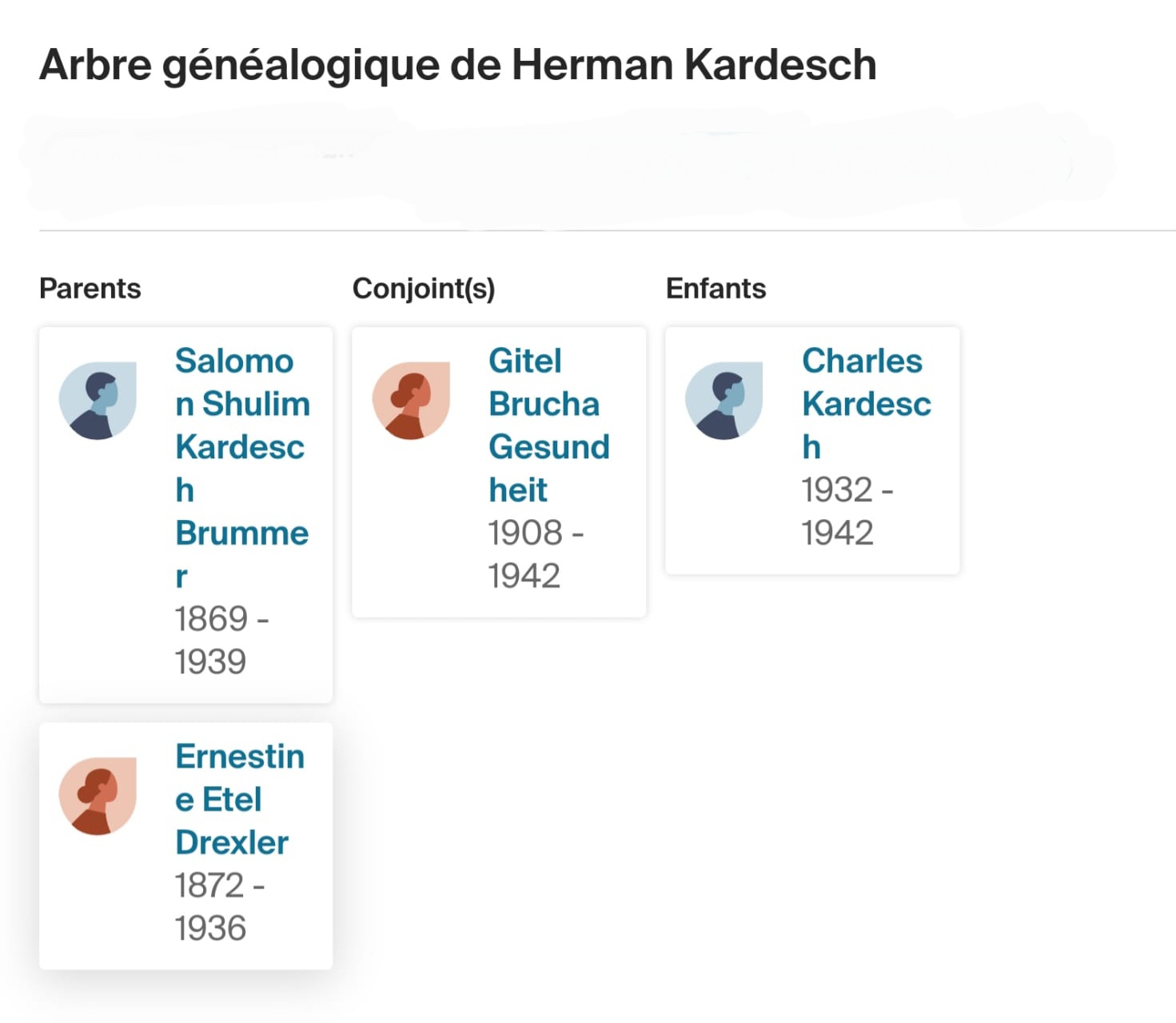Image resolution: width=1176 pixels, height=1023 pixels.
Task: Click Charles Kardesch's male avatar icon
Action: pyautogui.click(x=724, y=400)
